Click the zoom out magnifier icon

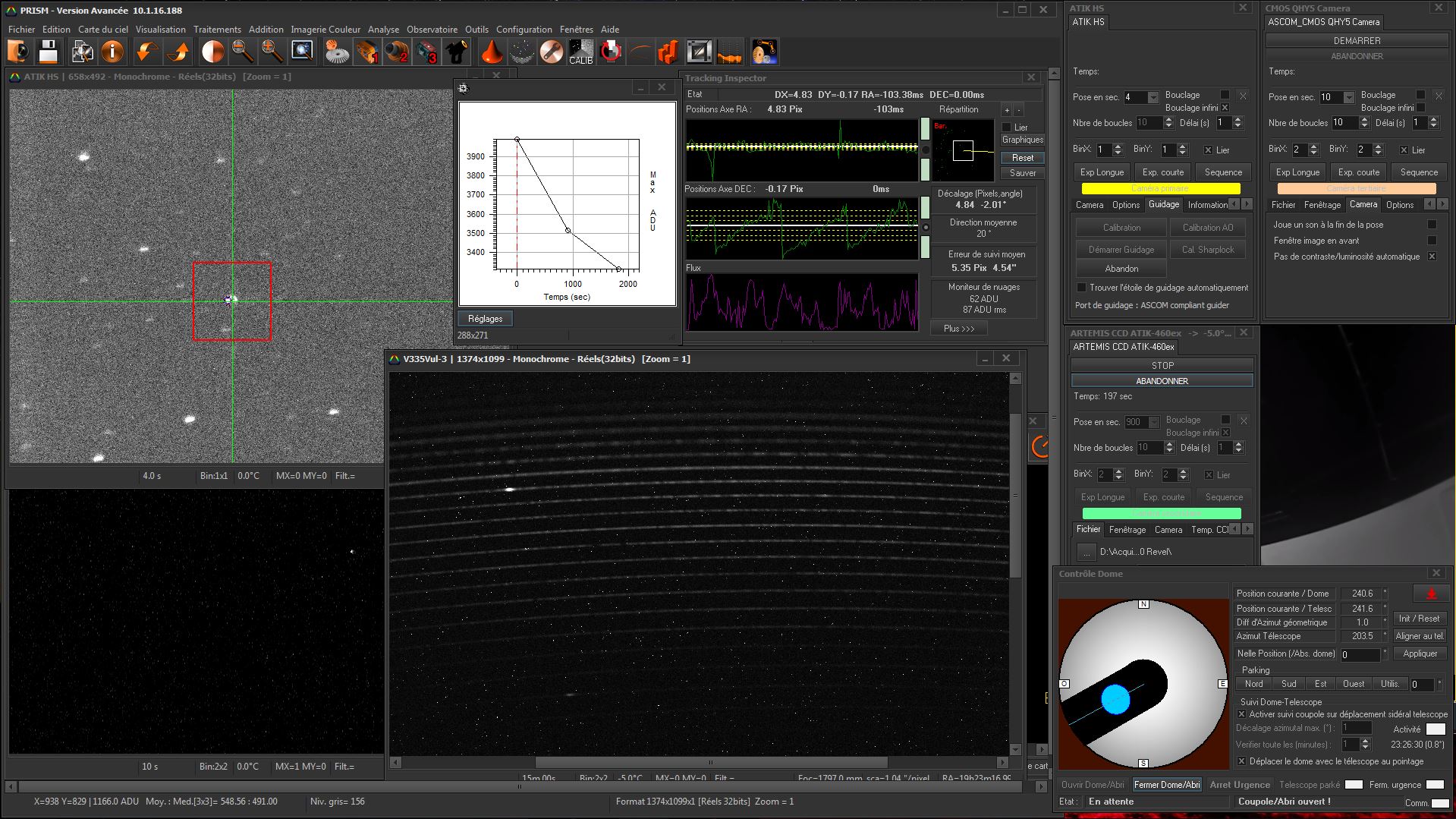[x=242, y=52]
